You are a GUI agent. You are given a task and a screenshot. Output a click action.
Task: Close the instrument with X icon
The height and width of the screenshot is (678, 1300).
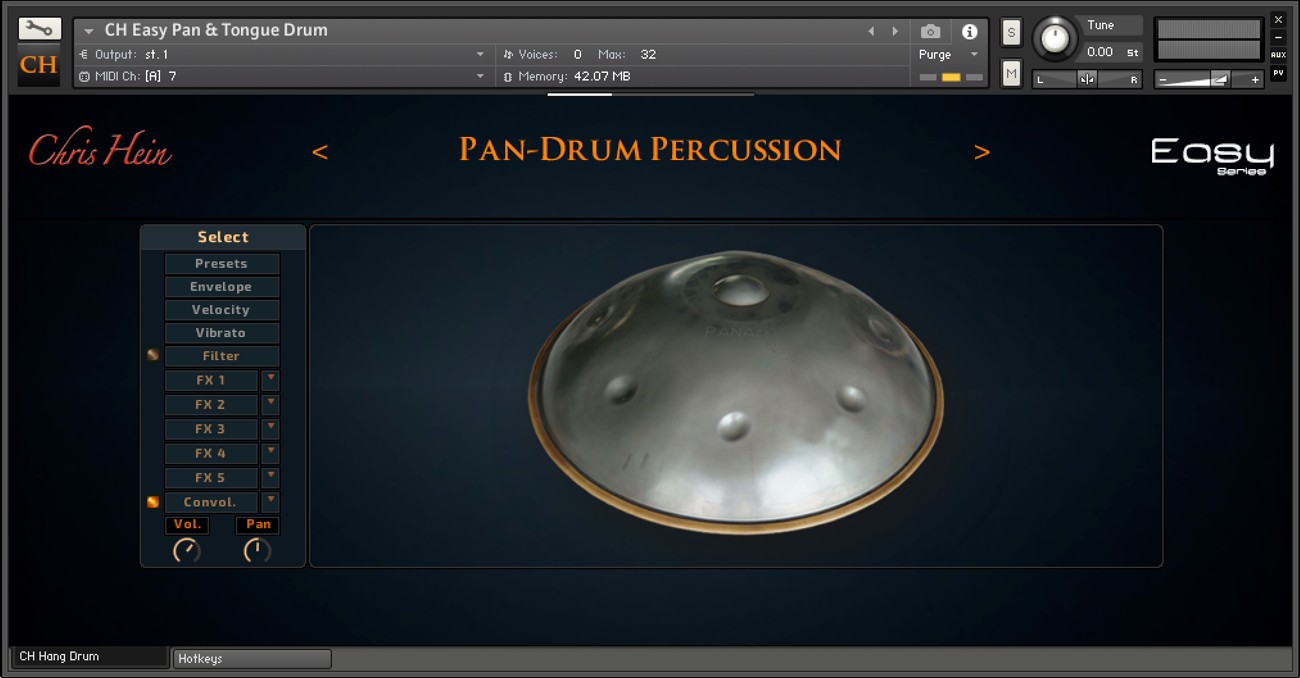coord(1278,19)
